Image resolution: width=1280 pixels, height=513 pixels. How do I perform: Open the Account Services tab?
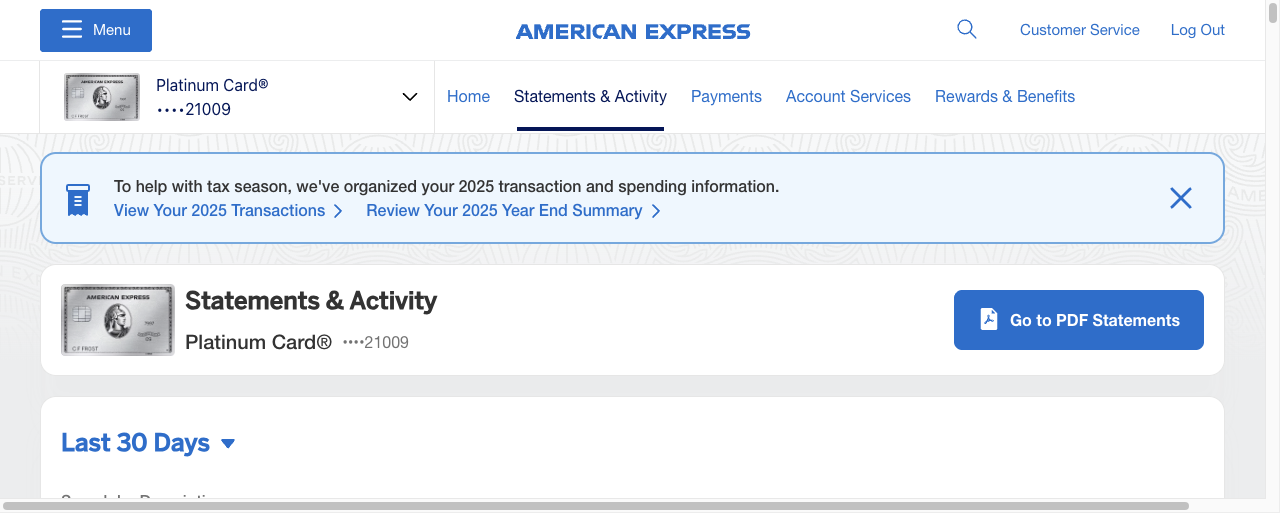point(848,97)
